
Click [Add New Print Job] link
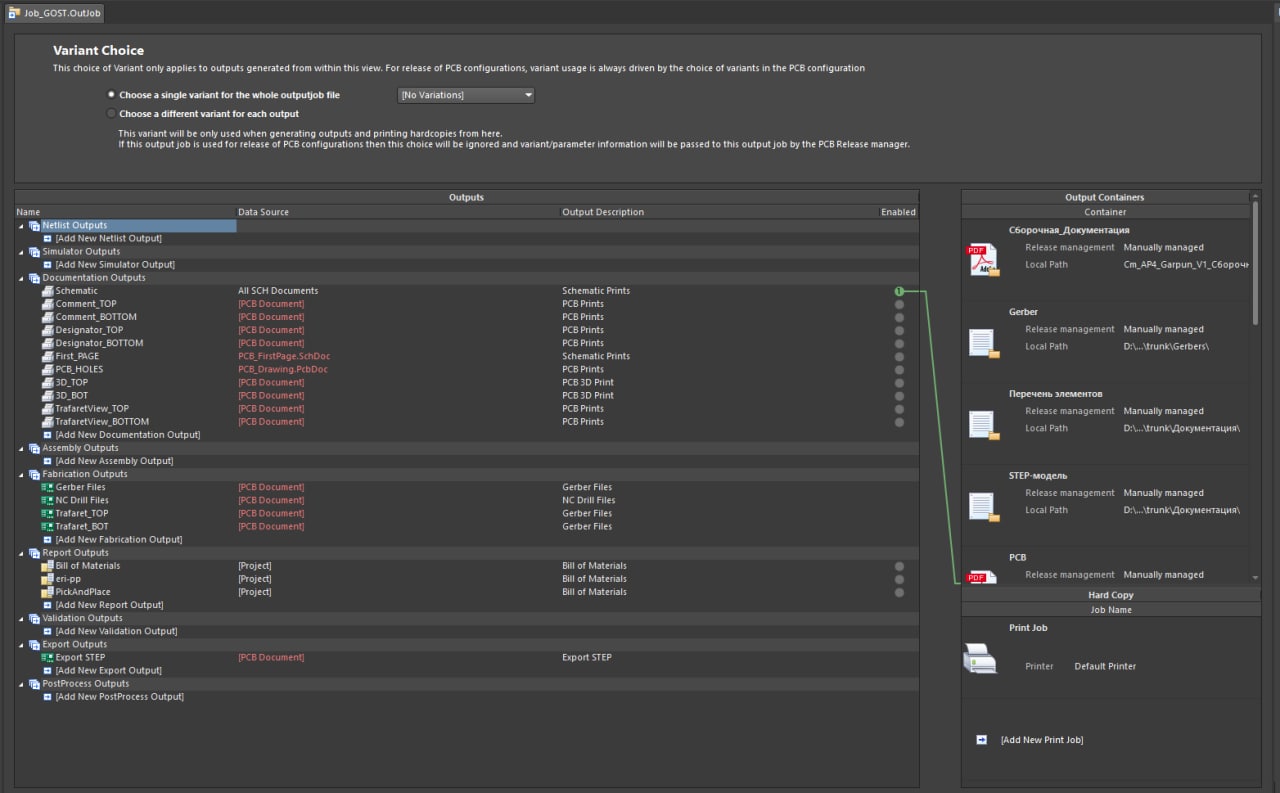tap(1042, 740)
